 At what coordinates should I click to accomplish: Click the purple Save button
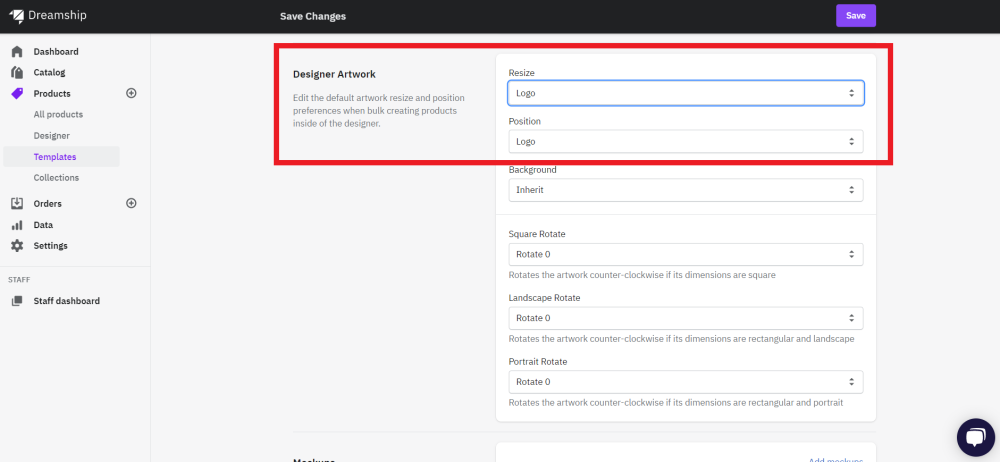(856, 16)
